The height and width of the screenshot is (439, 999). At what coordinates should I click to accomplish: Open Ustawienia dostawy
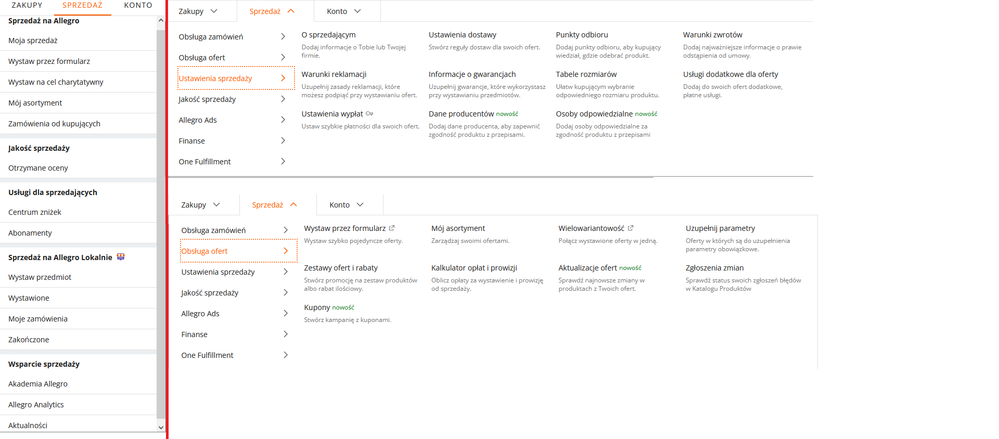click(463, 34)
